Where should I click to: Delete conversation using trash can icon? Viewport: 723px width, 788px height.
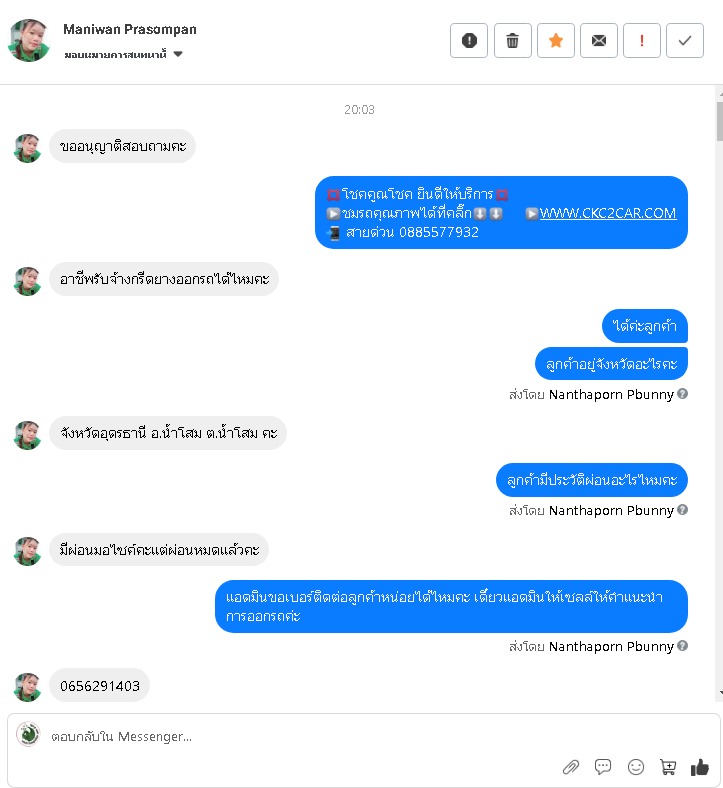512,41
